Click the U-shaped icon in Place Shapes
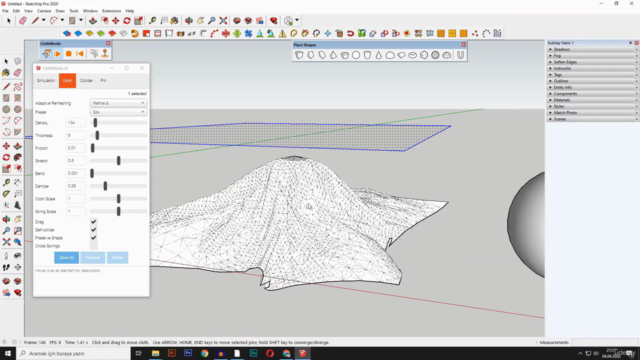The width and height of the screenshot is (640, 360). 460,55
